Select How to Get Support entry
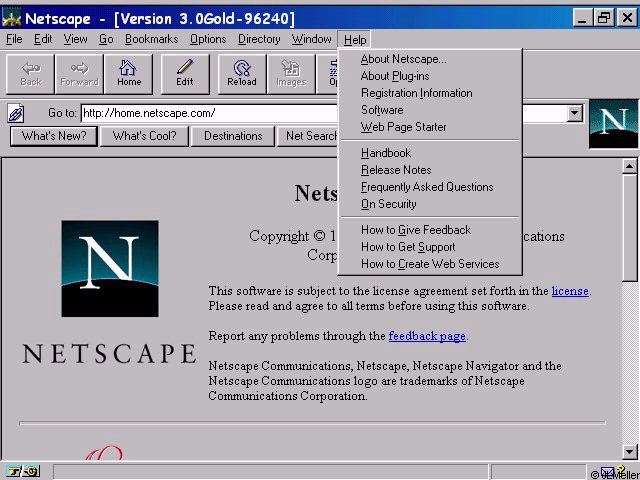The width and height of the screenshot is (640, 480). point(430,247)
